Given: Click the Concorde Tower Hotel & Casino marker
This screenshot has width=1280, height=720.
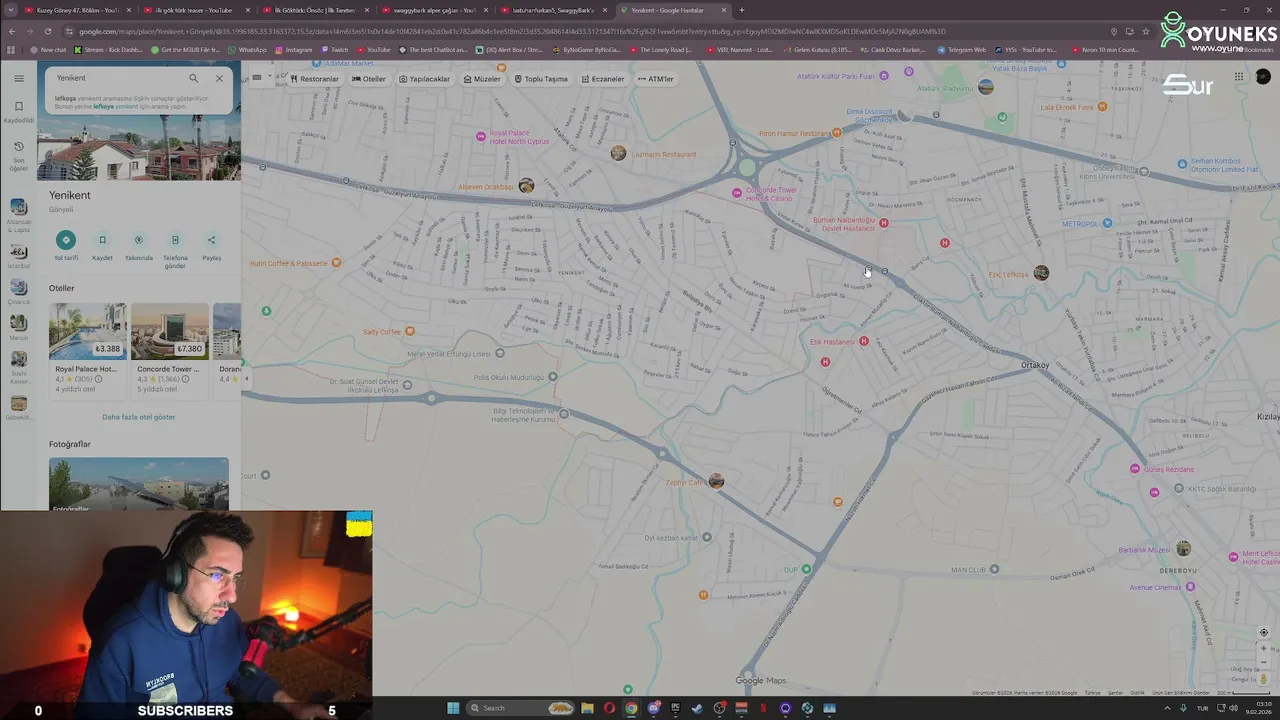Looking at the screenshot, I should click(737, 193).
